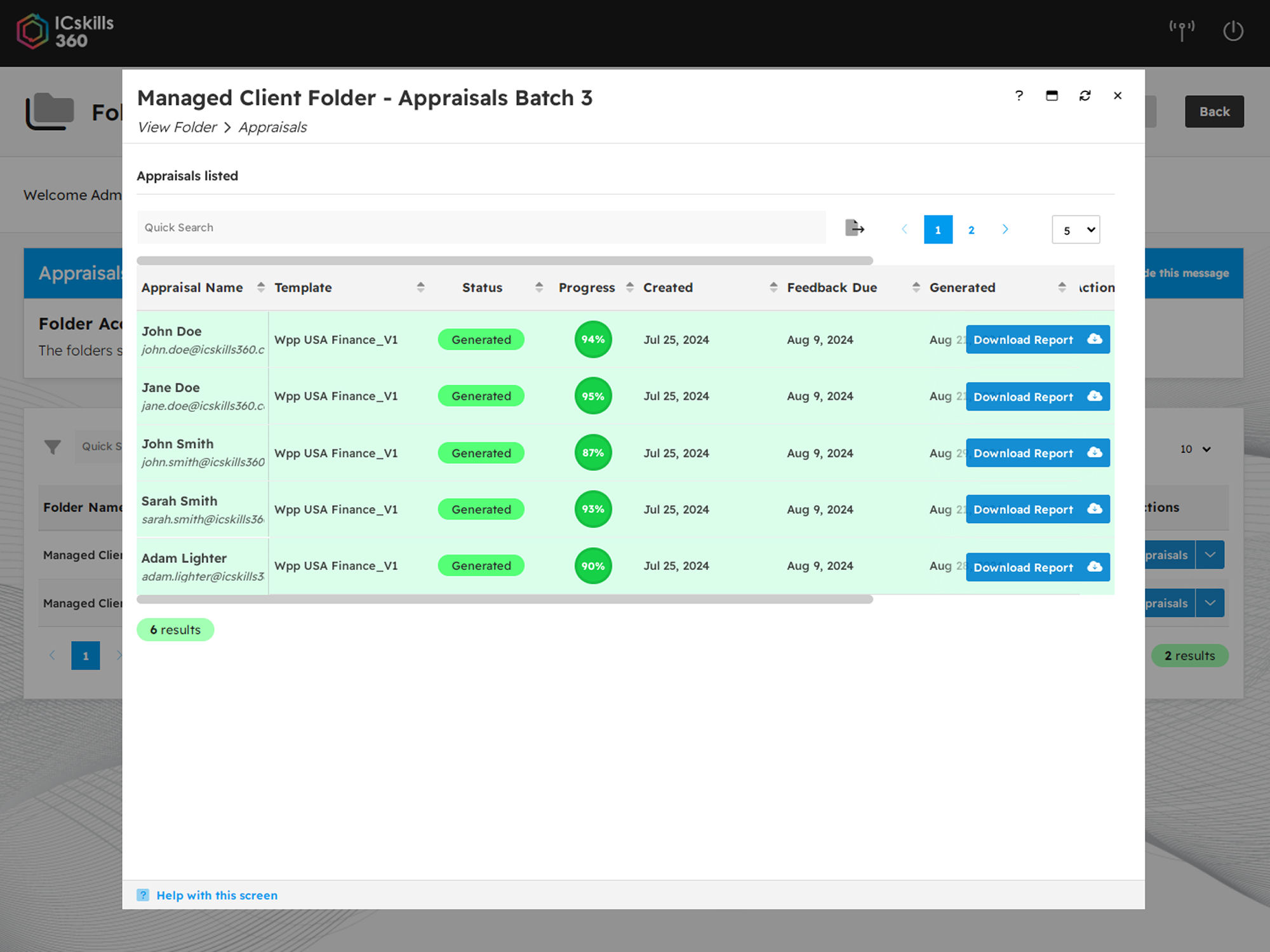The image size is (1270, 952).
Task: Click the help question mark icon in dialog header
Action: pos(1019,96)
